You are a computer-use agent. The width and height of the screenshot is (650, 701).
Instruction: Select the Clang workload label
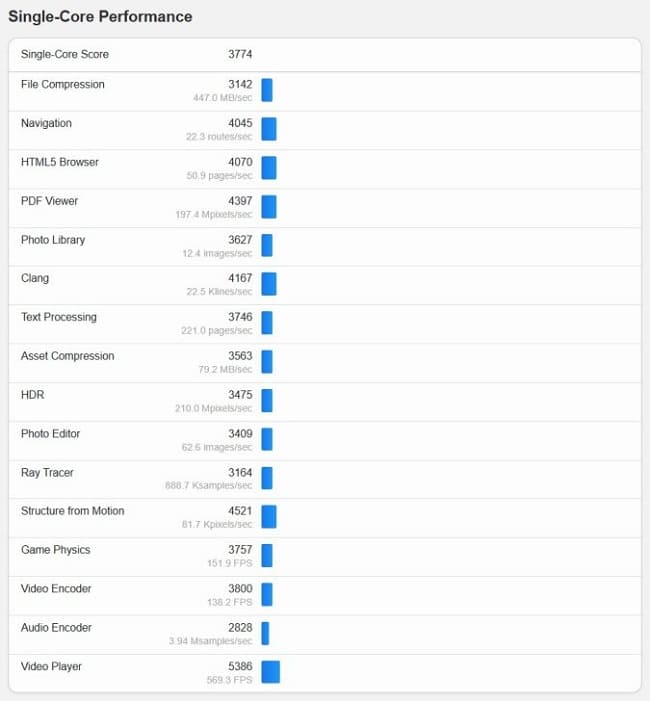click(35, 278)
